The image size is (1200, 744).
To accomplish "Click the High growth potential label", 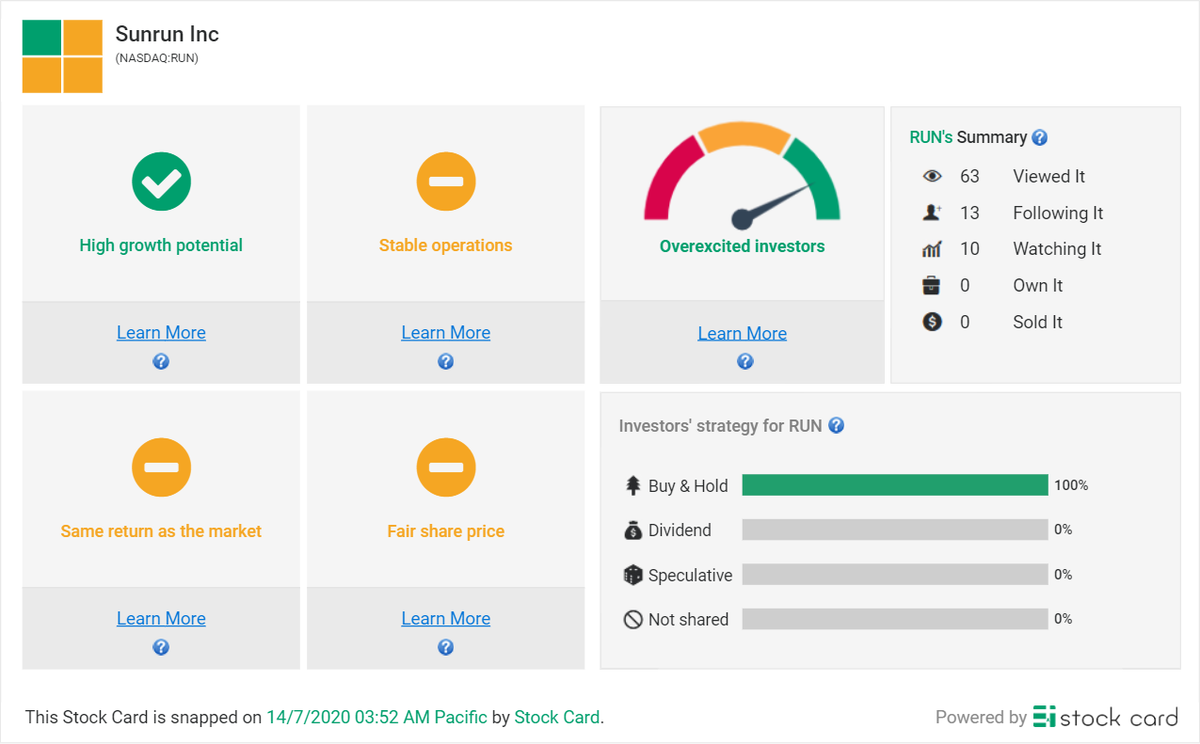I will pos(161,246).
